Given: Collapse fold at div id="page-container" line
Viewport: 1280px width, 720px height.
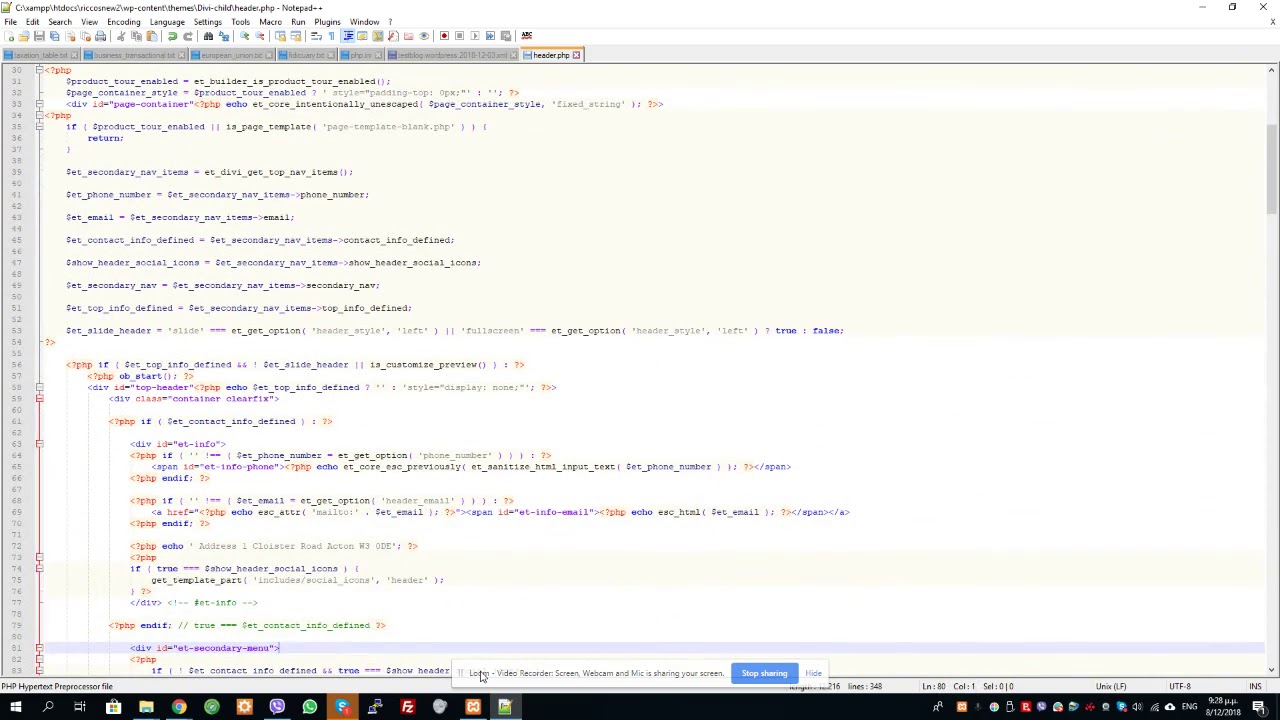Looking at the screenshot, I should click(x=39, y=104).
